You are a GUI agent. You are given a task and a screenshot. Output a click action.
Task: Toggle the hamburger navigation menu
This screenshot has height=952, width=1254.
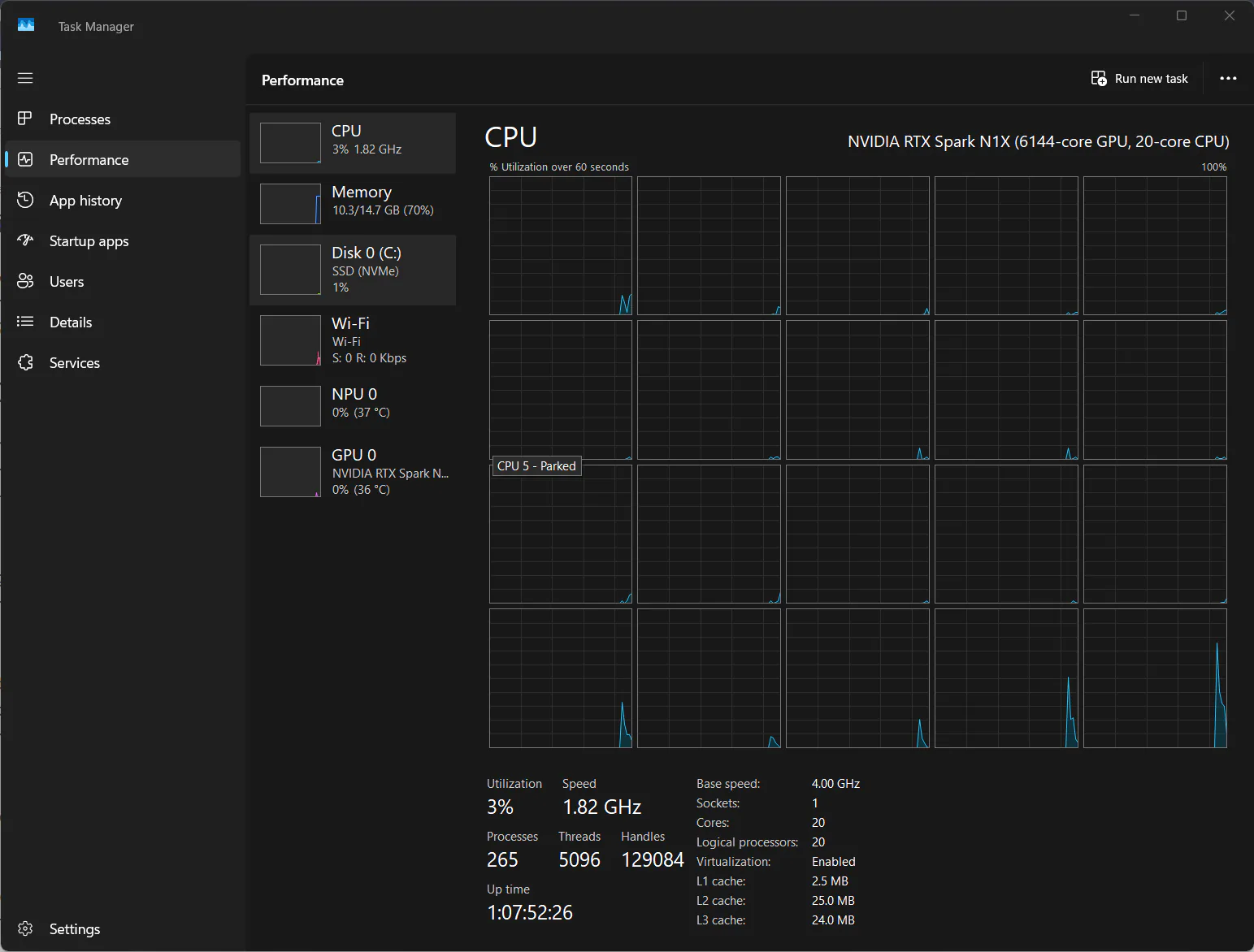click(x=25, y=78)
